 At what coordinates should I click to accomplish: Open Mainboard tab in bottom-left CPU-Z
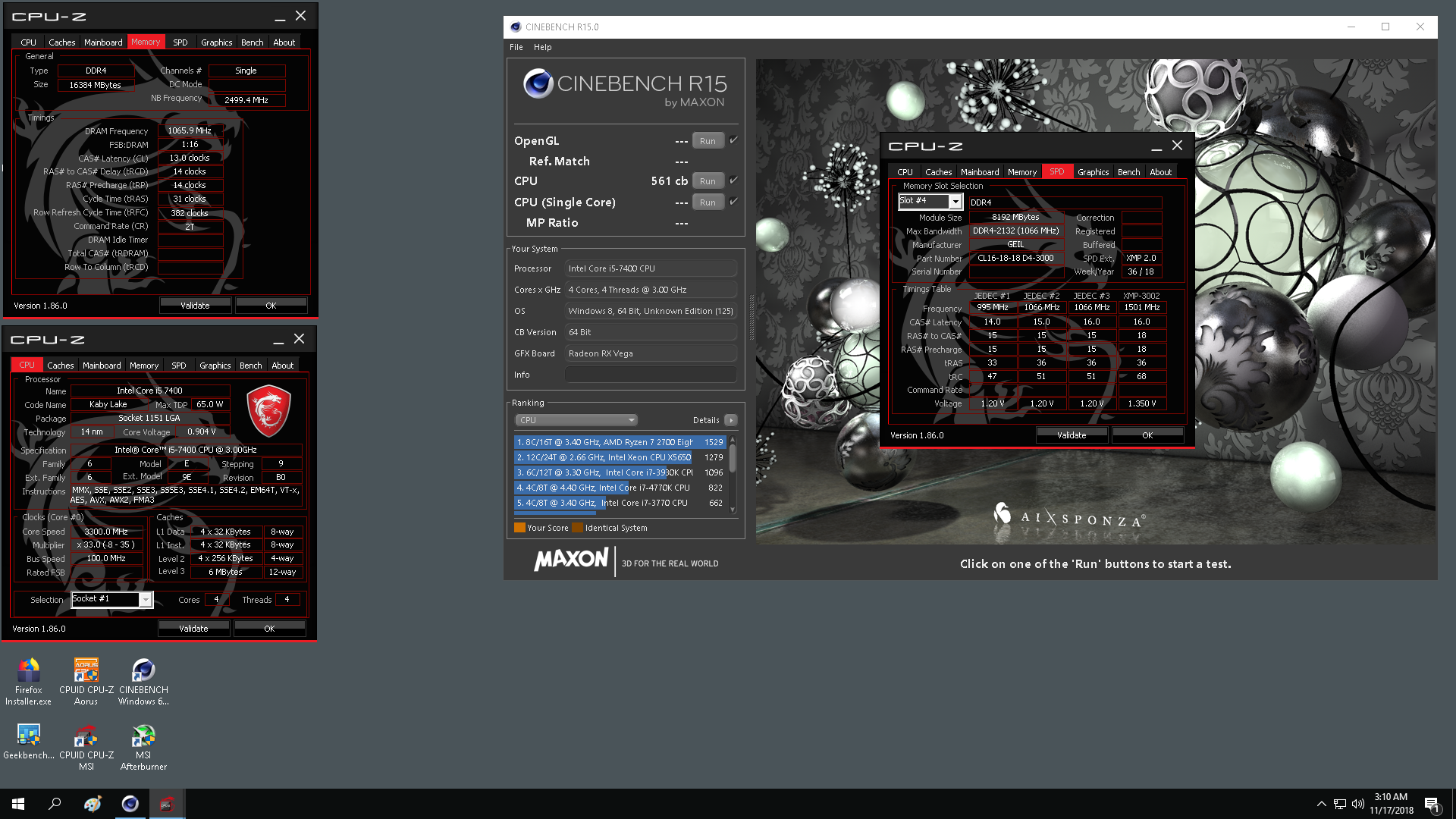[x=102, y=366]
